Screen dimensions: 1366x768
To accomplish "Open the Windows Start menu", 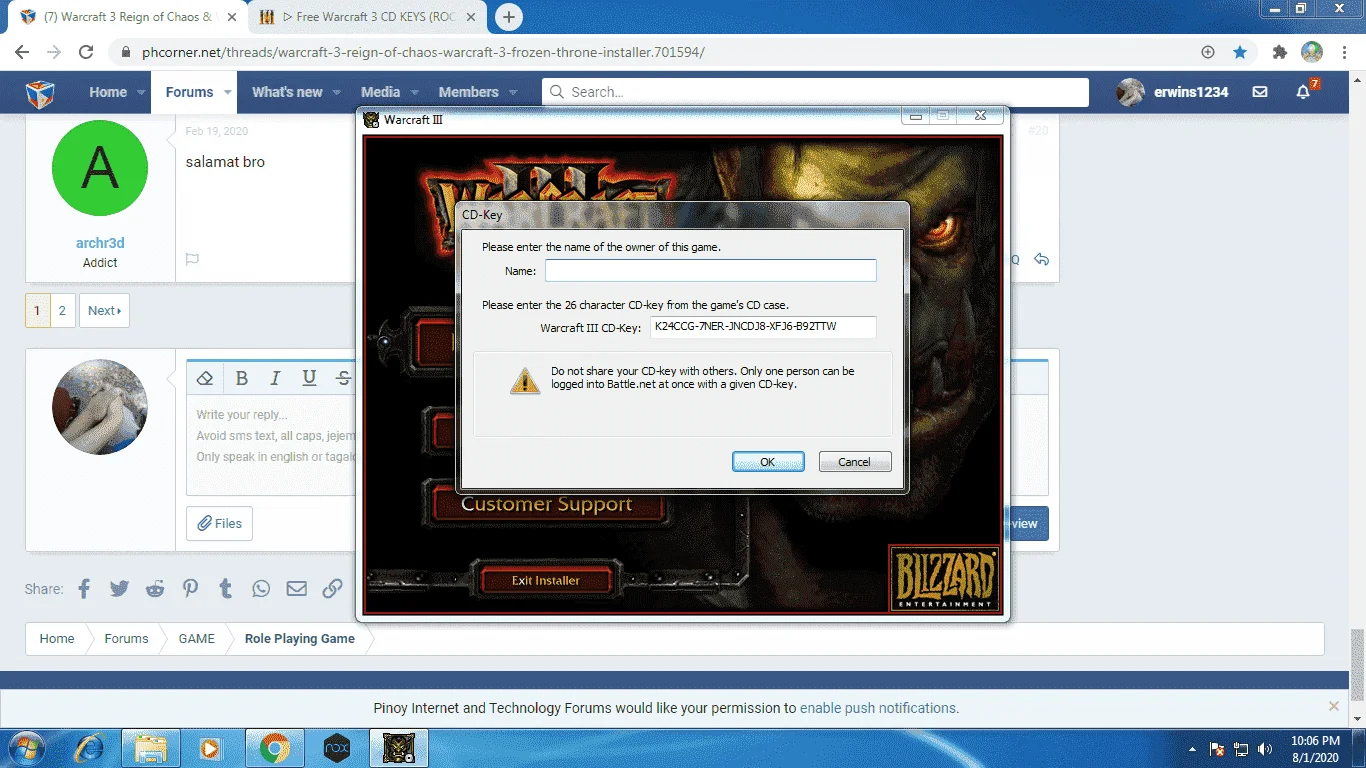I will [27, 747].
